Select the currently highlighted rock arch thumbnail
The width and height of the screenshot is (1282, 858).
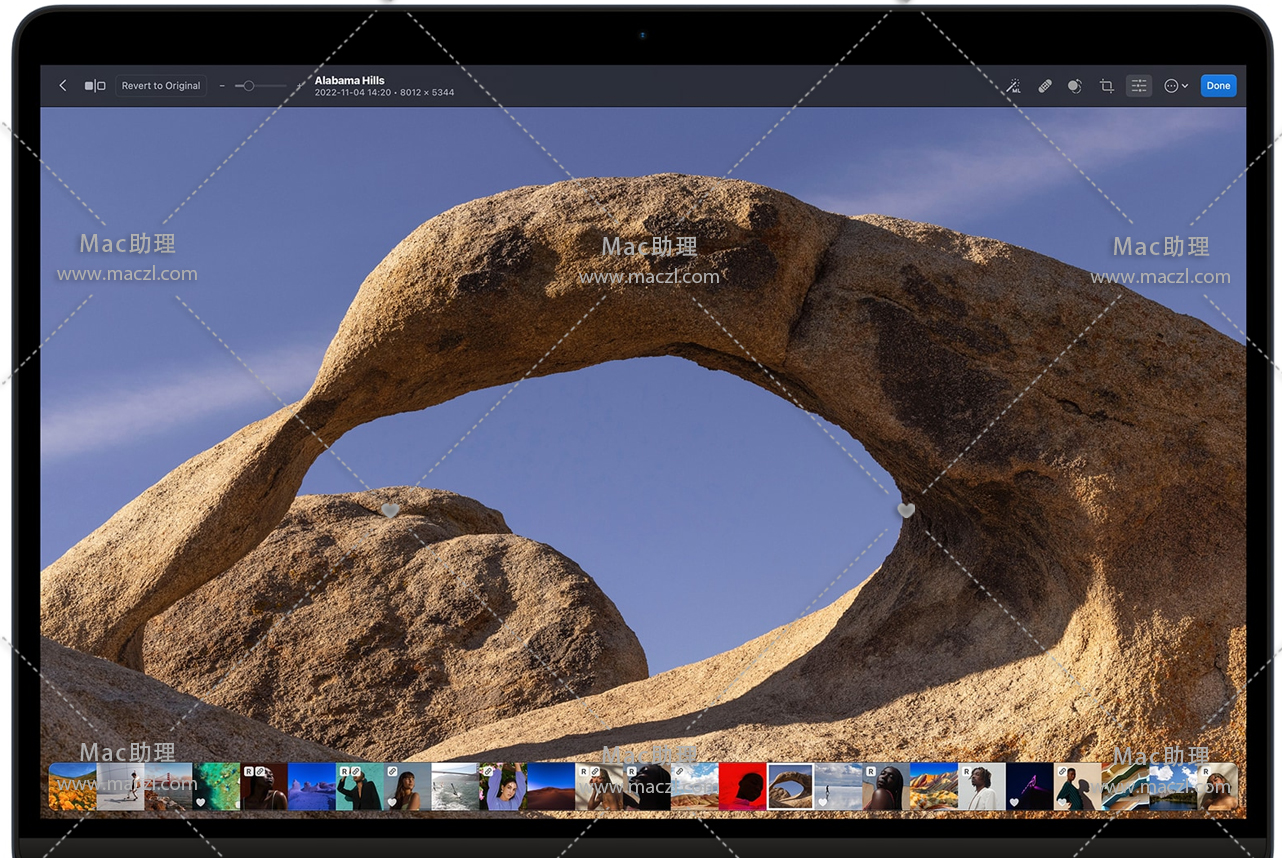[x=790, y=787]
